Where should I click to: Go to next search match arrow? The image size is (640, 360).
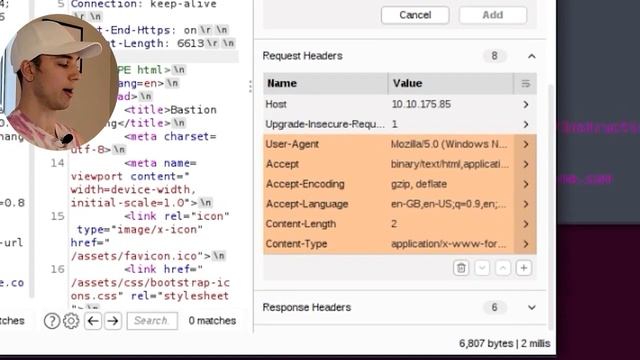[x=113, y=321]
